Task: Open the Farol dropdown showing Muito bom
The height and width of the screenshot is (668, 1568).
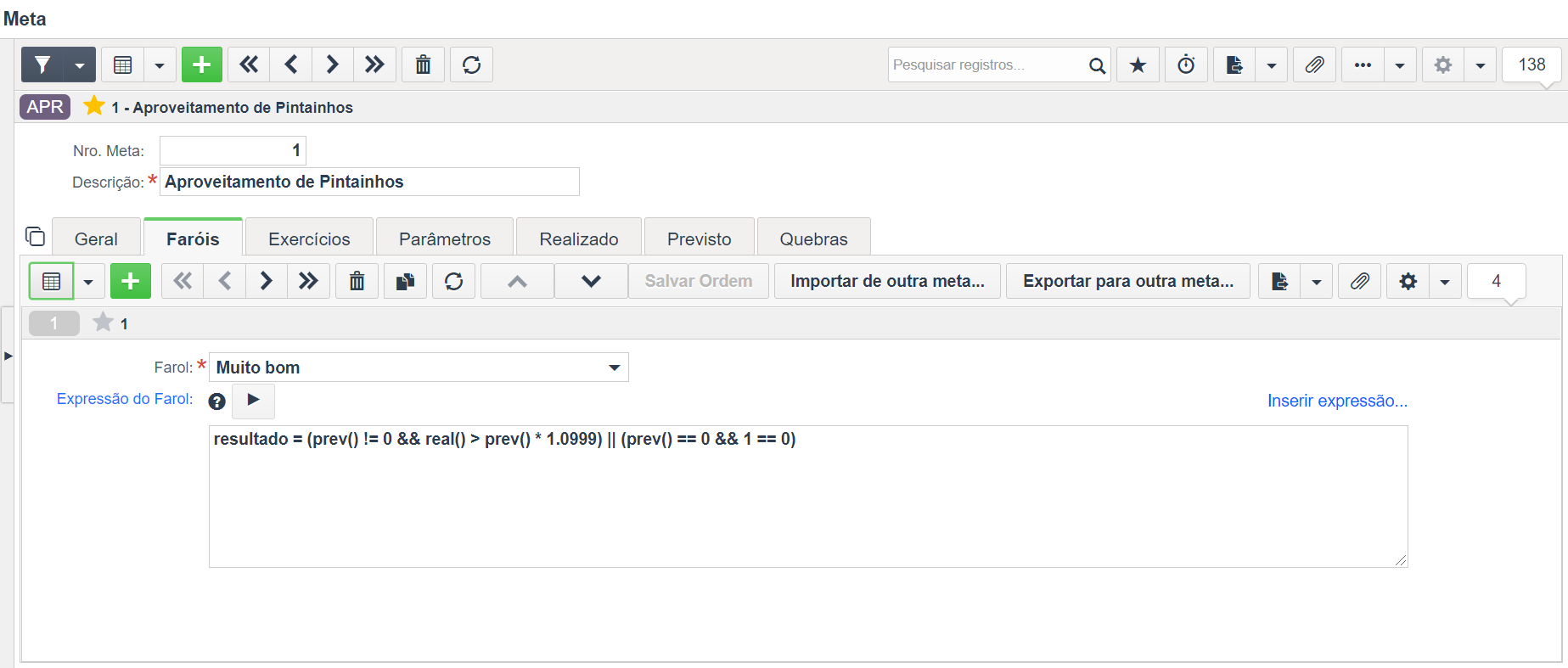Action: tap(419, 368)
